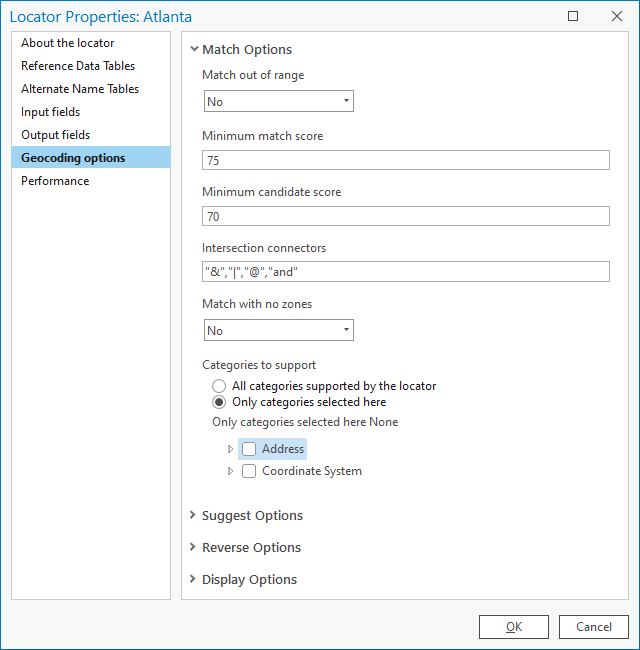
Task: Collapse the Match Options section
Action: tap(194, 49)
